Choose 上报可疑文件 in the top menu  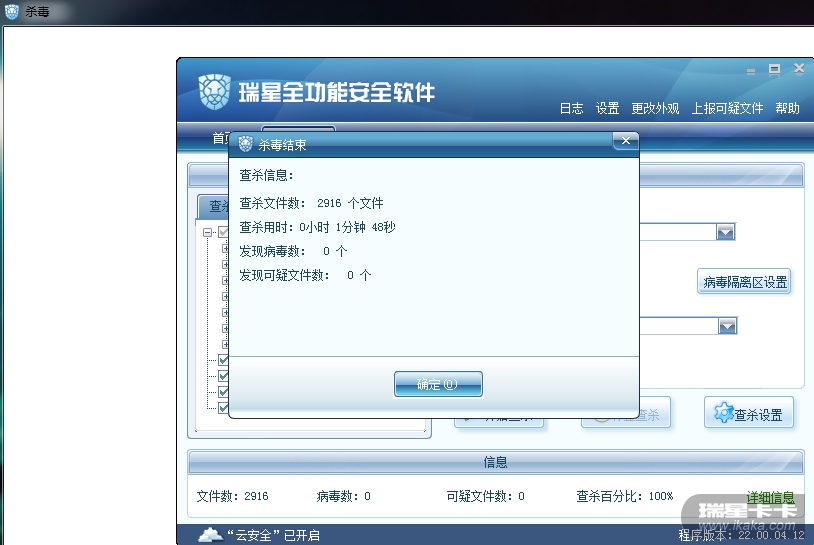pyautogui.click(x=727, y=108)
